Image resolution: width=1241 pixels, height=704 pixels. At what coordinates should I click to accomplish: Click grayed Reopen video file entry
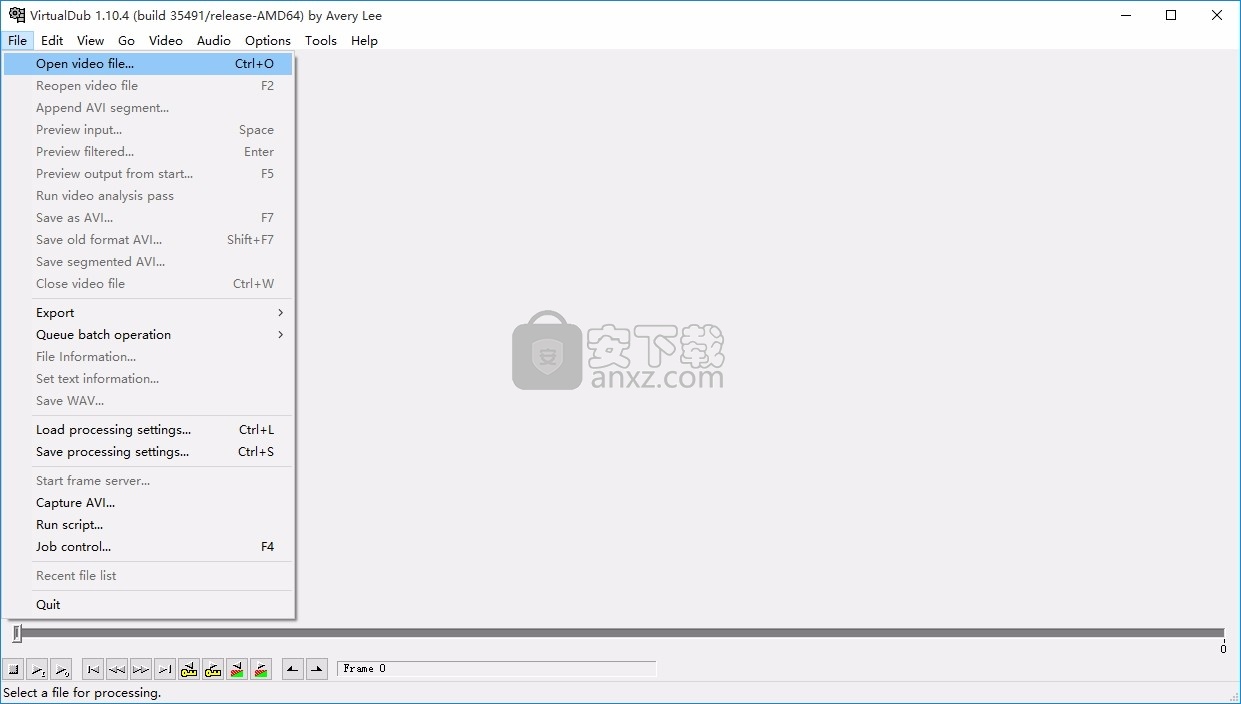[148, 86]
